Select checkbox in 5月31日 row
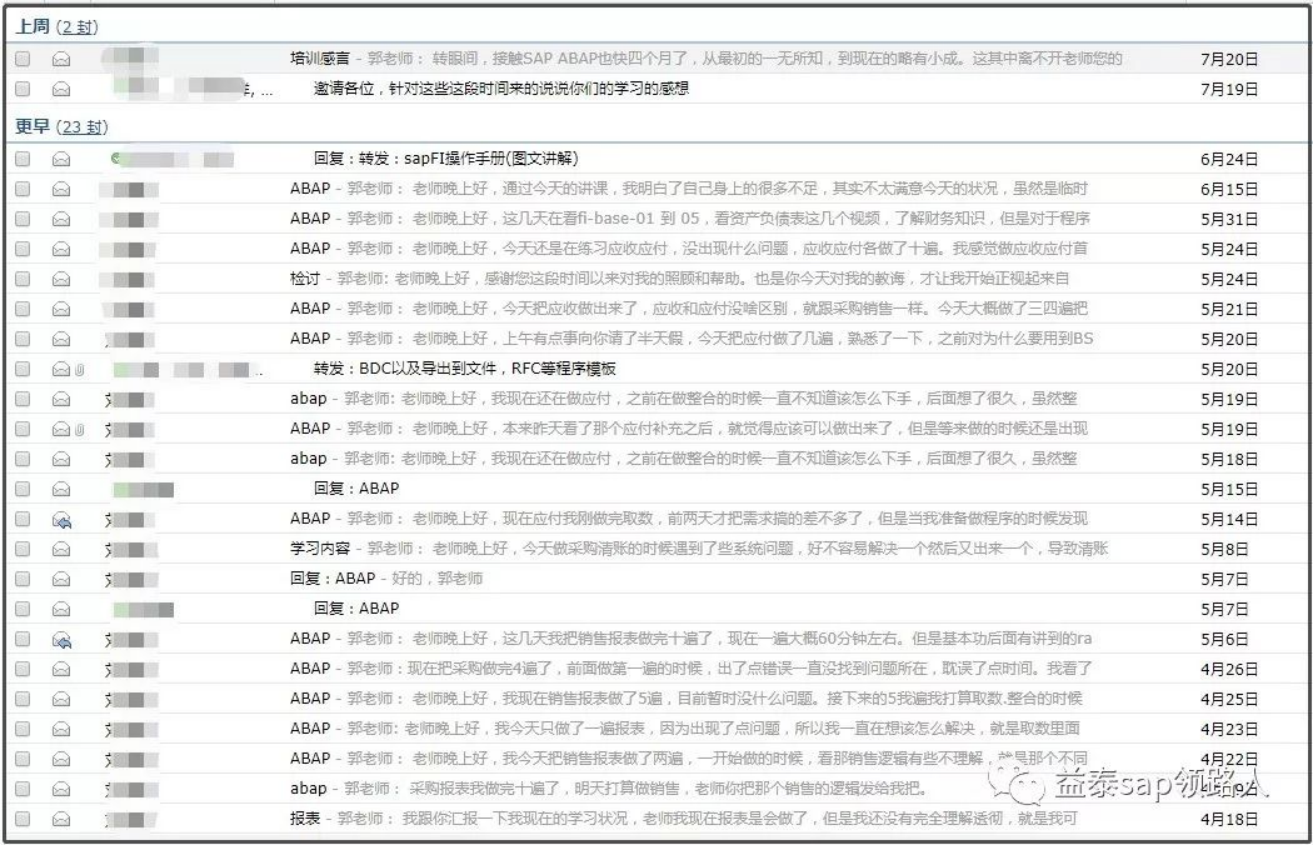 22,219
